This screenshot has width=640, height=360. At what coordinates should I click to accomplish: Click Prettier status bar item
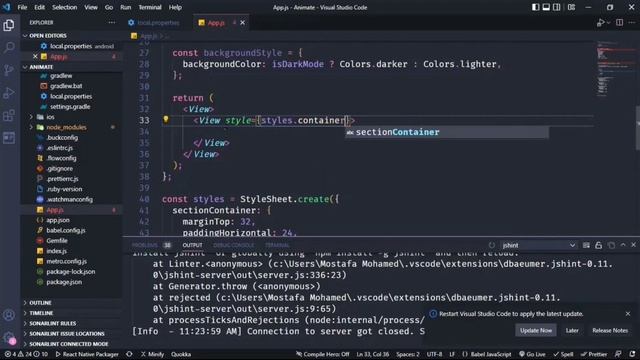tap(593, 354)
